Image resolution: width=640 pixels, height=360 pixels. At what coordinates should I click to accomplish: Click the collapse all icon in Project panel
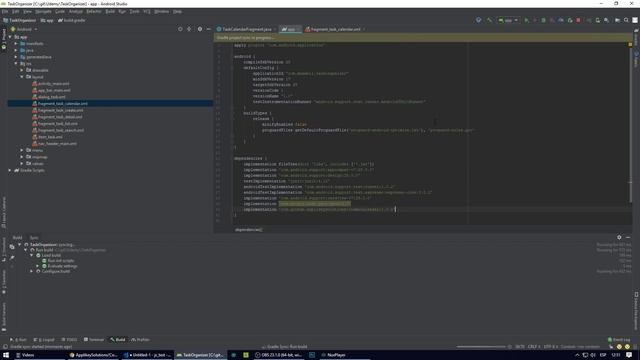pyautogui.click(x=189, y=29)
